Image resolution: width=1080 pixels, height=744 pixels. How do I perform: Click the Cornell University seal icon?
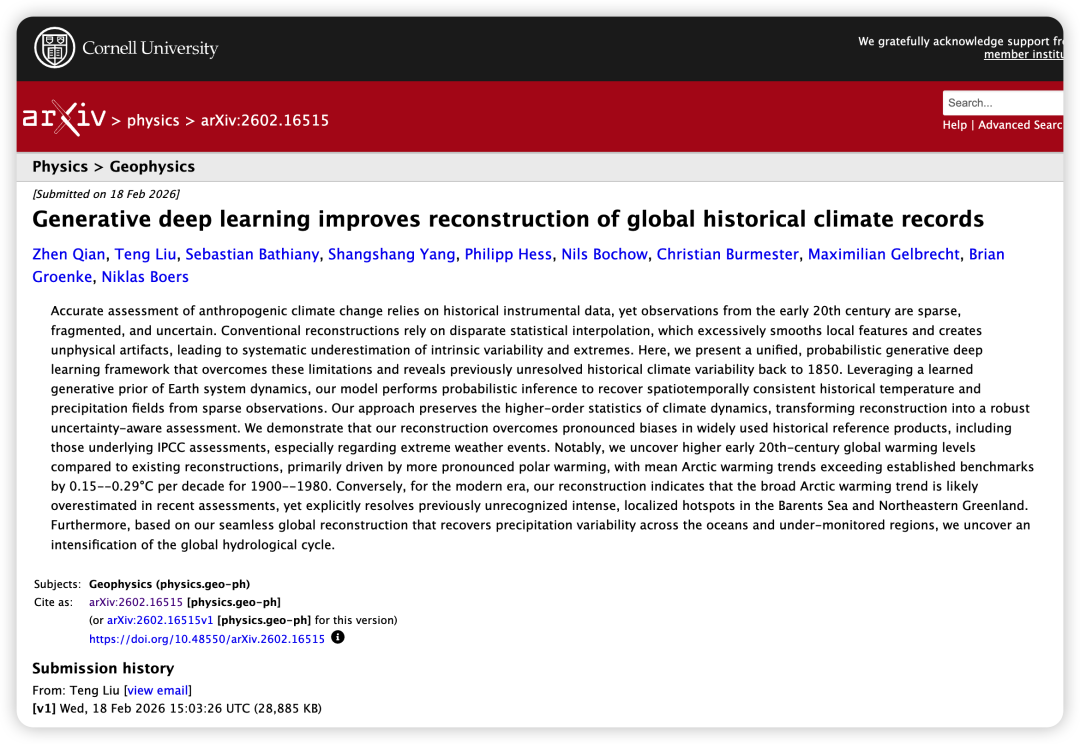pyautogui.click(x=54, y=46)
